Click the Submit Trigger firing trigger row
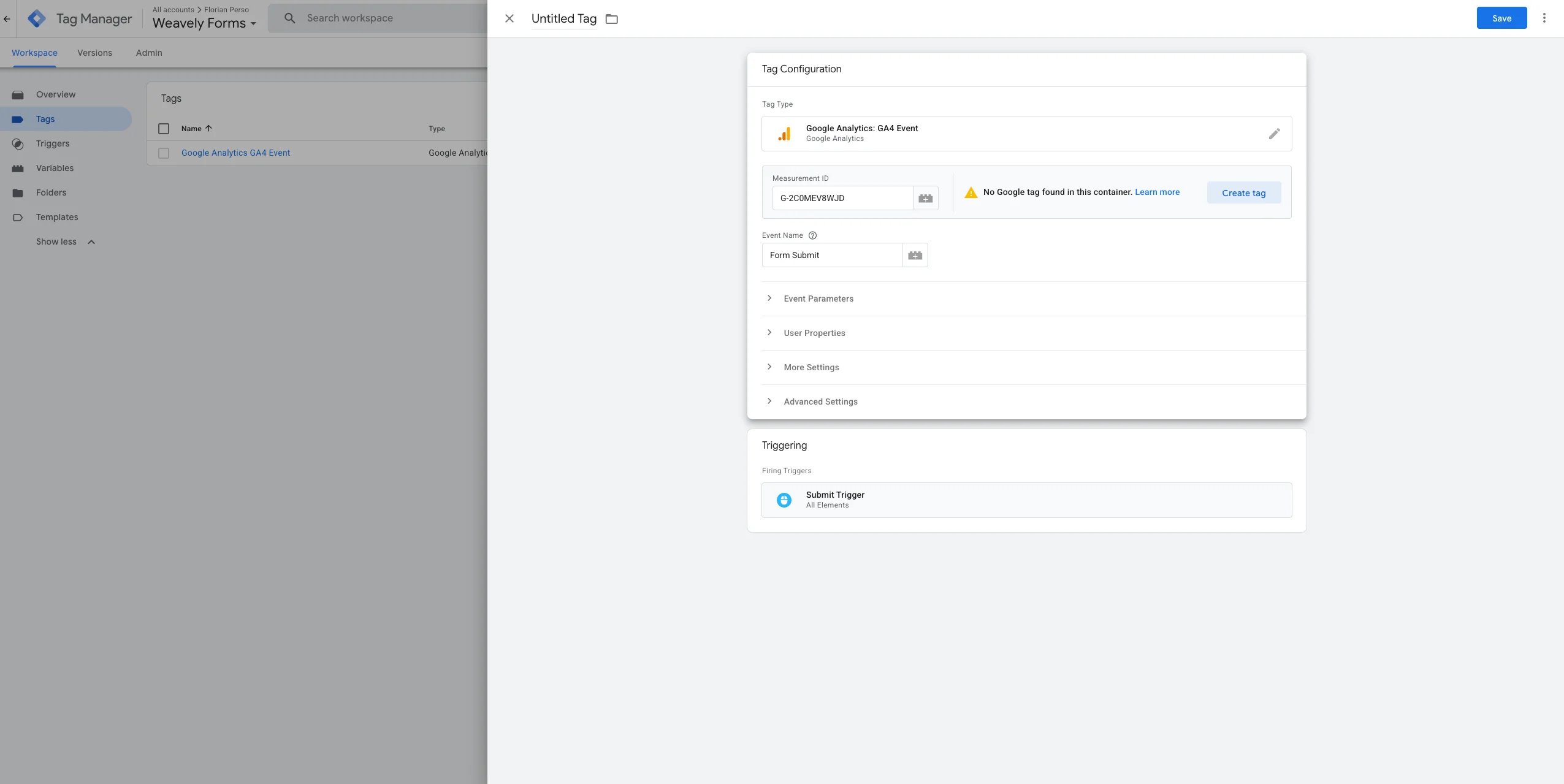 point(1027,500)
